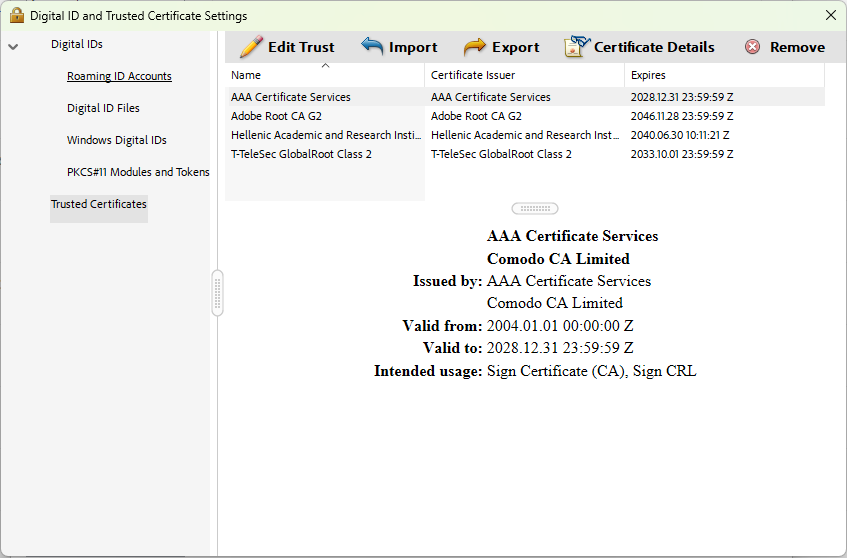The height and width of the screenshot is (558, 847).
Task: Collapse the Digital IDs tree chevron
Action: click(x=13, y=46)
